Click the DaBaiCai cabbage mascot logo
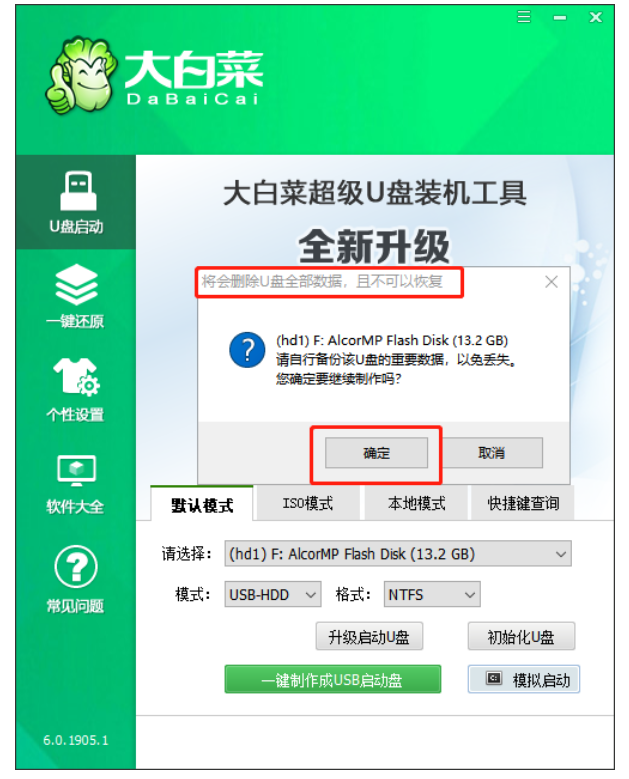 (80, 76)
